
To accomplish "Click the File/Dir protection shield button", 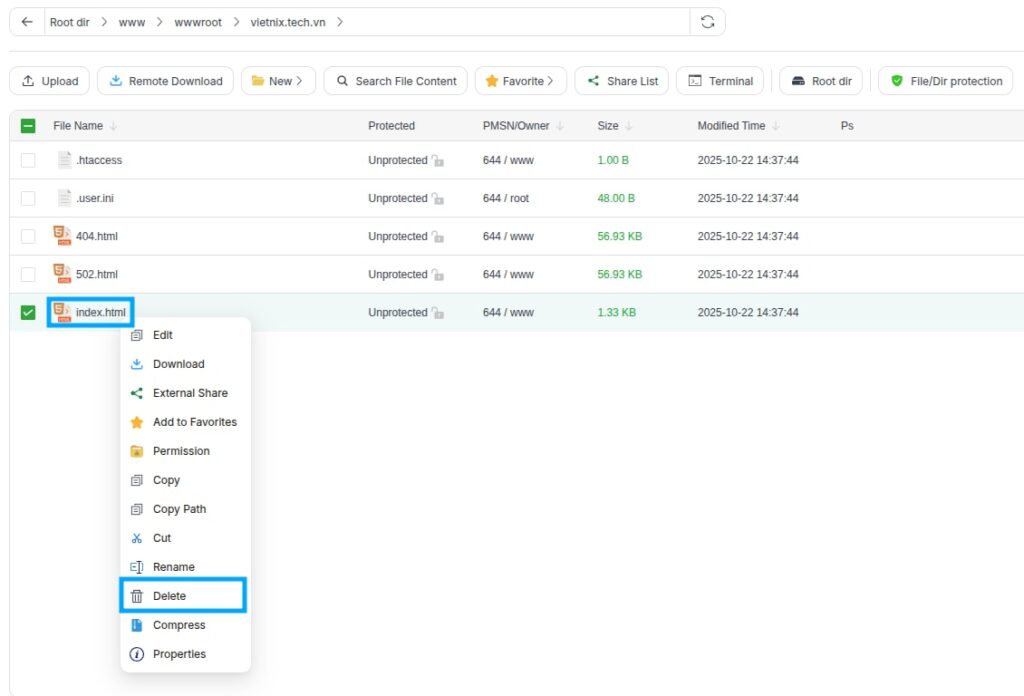I will point(945,81).
